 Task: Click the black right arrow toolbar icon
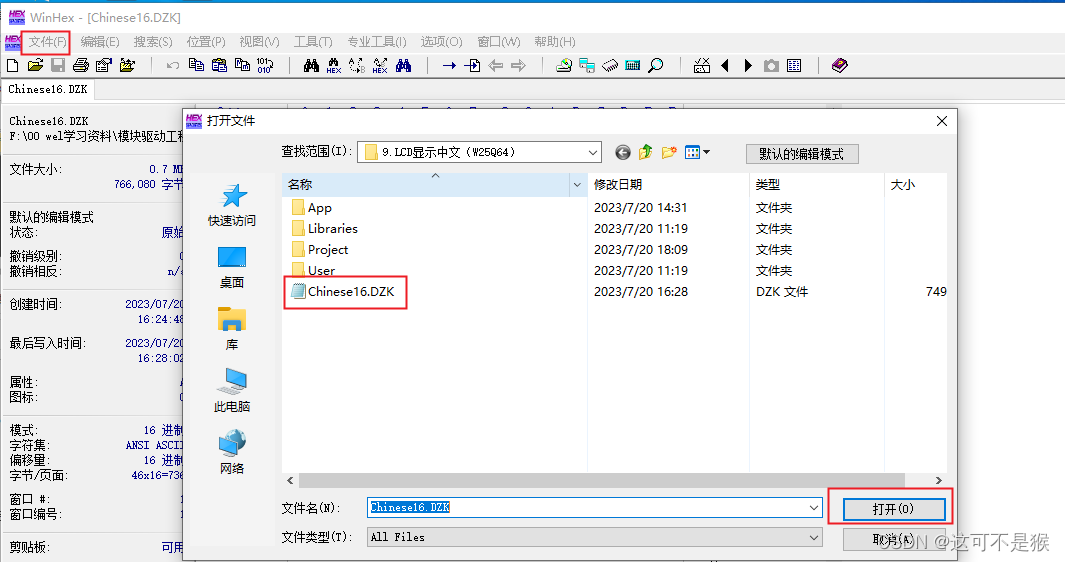coord(748,65)
